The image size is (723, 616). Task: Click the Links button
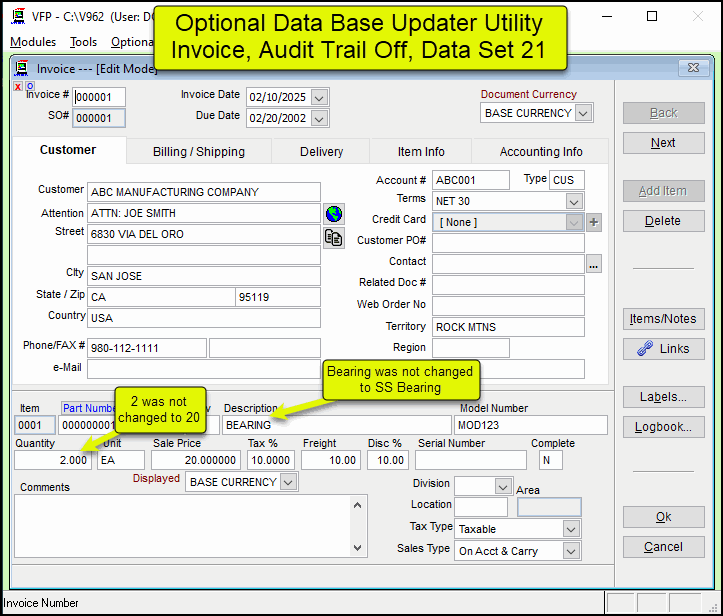(x=664, y=349)
